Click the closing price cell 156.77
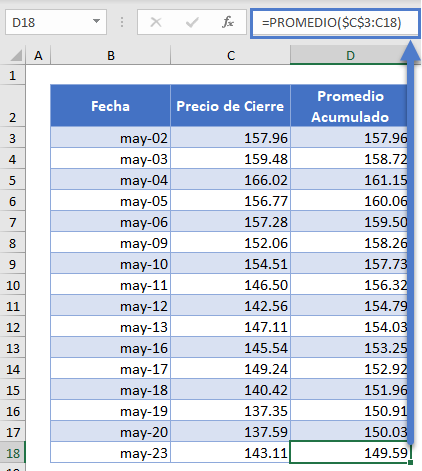This screenshot has height=471, width=422. [x=230, y=201]
